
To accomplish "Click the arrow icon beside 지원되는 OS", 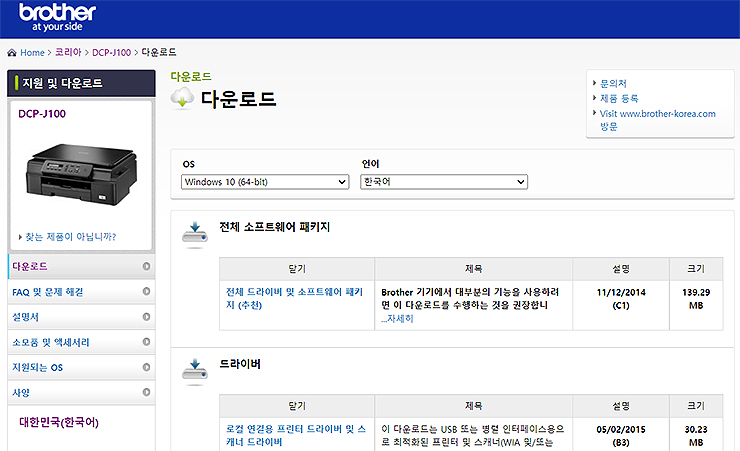I will [x=146, y=367].
